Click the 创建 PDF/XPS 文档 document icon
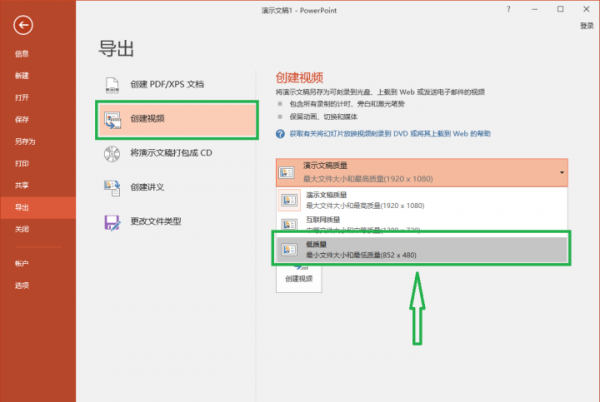 pos(112,85)
